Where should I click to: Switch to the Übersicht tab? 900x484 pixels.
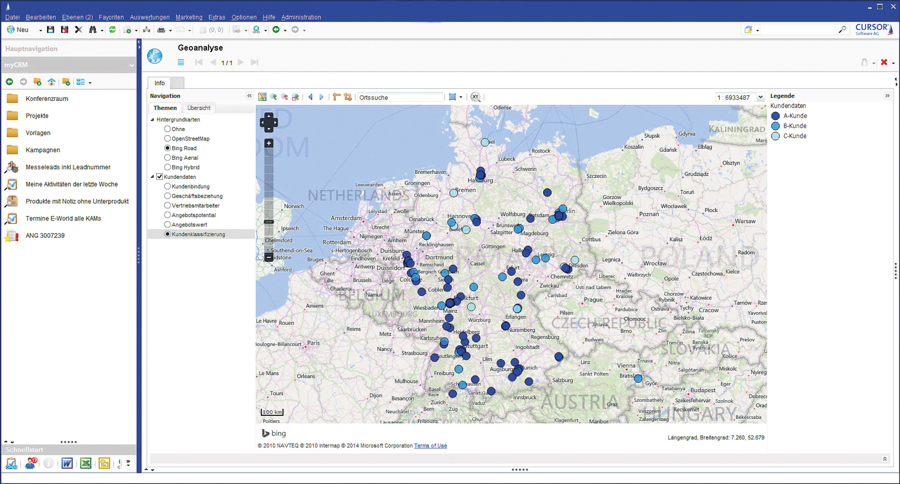tap(199, 108)
